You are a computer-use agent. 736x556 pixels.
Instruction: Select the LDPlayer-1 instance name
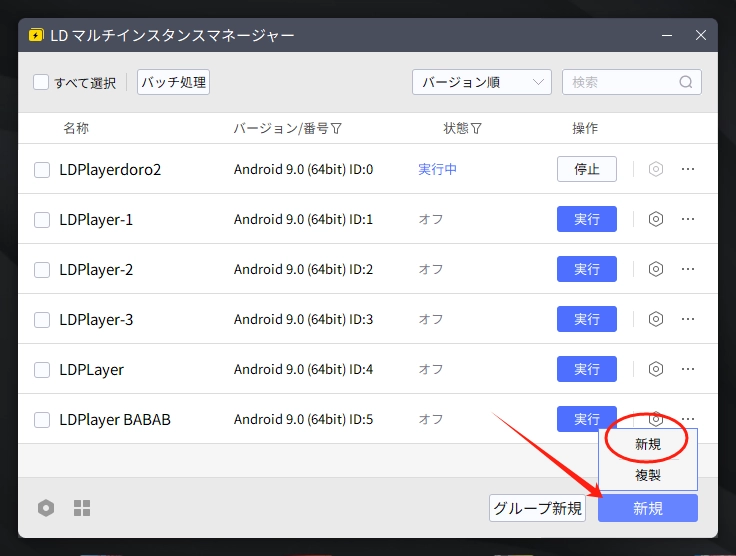click(96, 220)
